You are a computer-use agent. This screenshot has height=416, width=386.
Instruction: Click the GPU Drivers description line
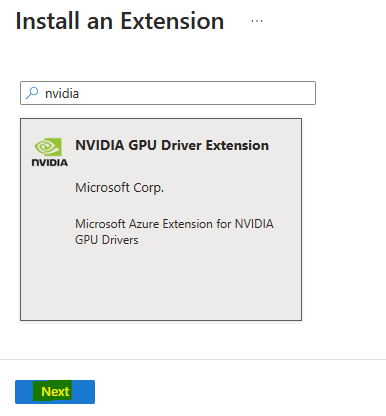pyautogui.click(x=107, y=240)
